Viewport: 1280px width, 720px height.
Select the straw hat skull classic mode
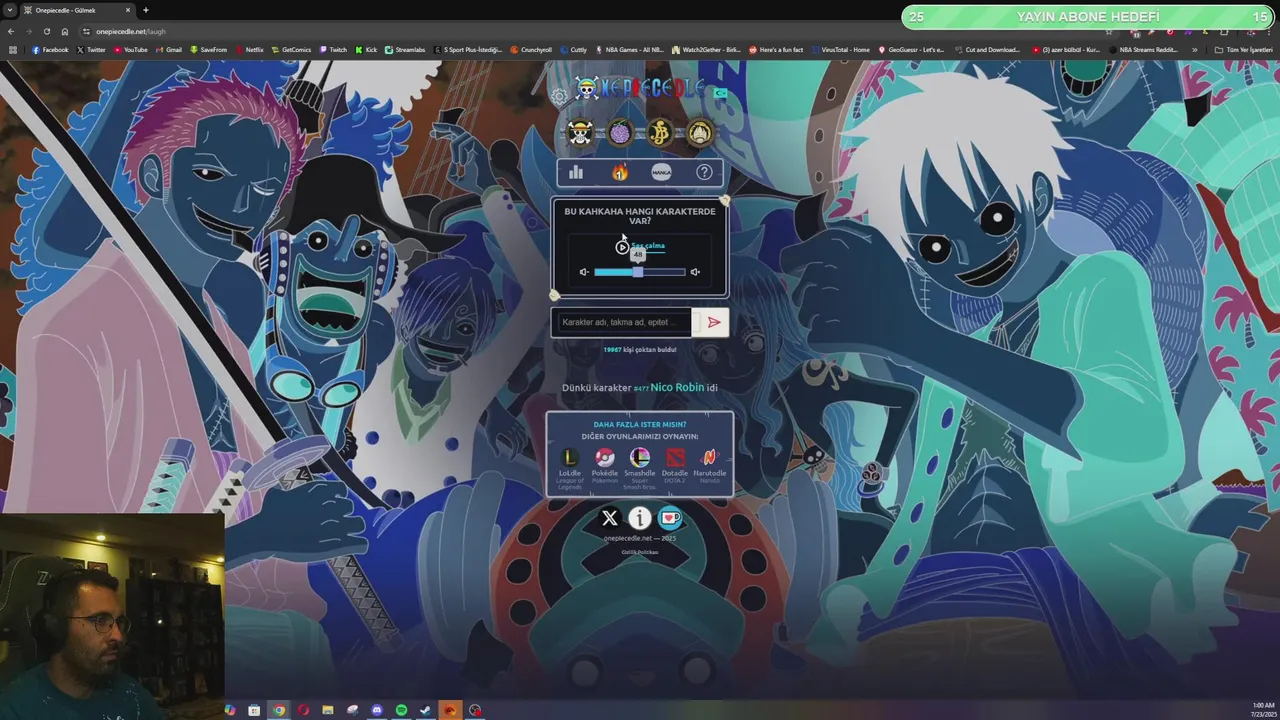(x=580, y=132)
